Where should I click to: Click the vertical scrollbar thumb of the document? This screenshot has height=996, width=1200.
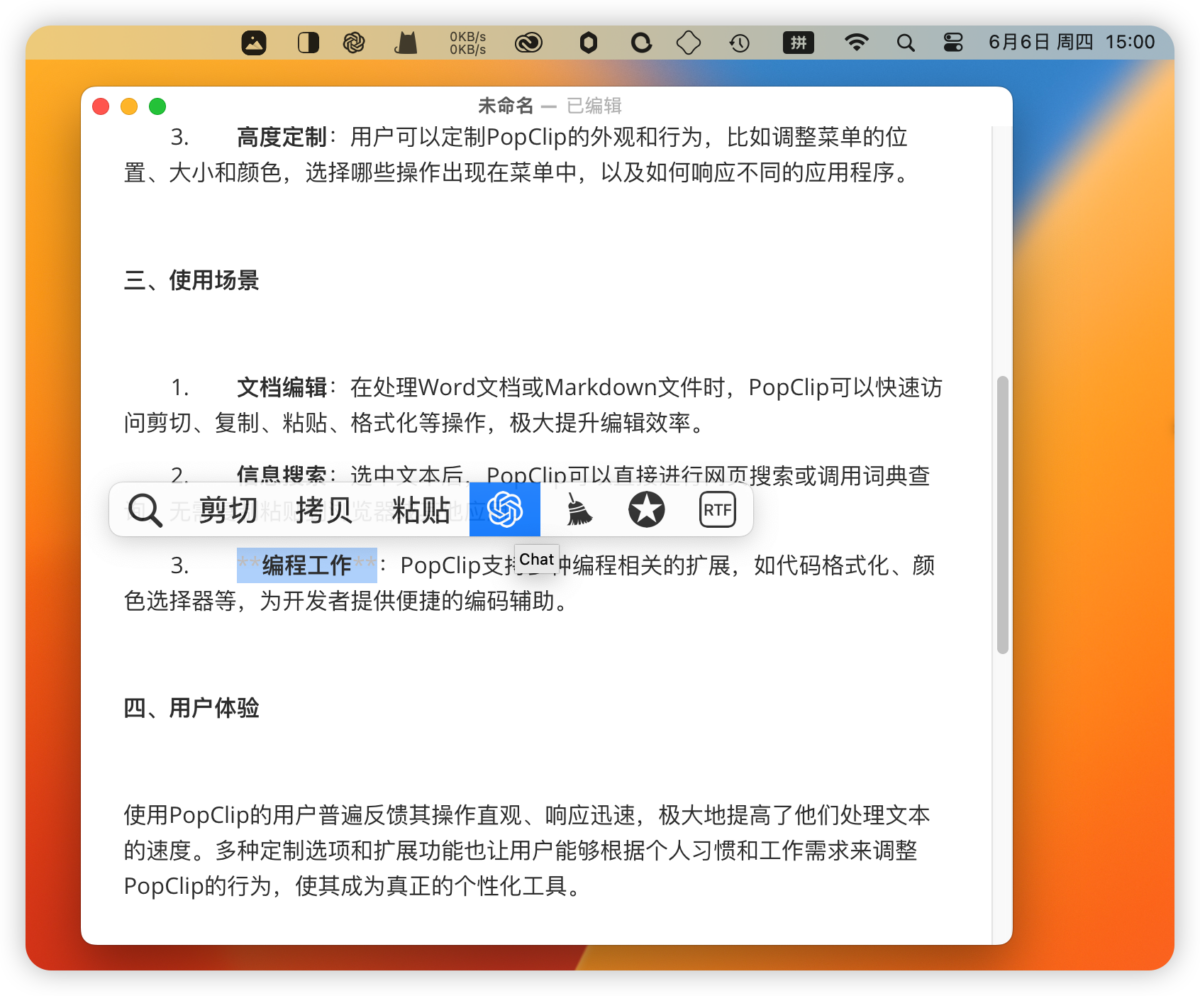[x=1002, y=515]
